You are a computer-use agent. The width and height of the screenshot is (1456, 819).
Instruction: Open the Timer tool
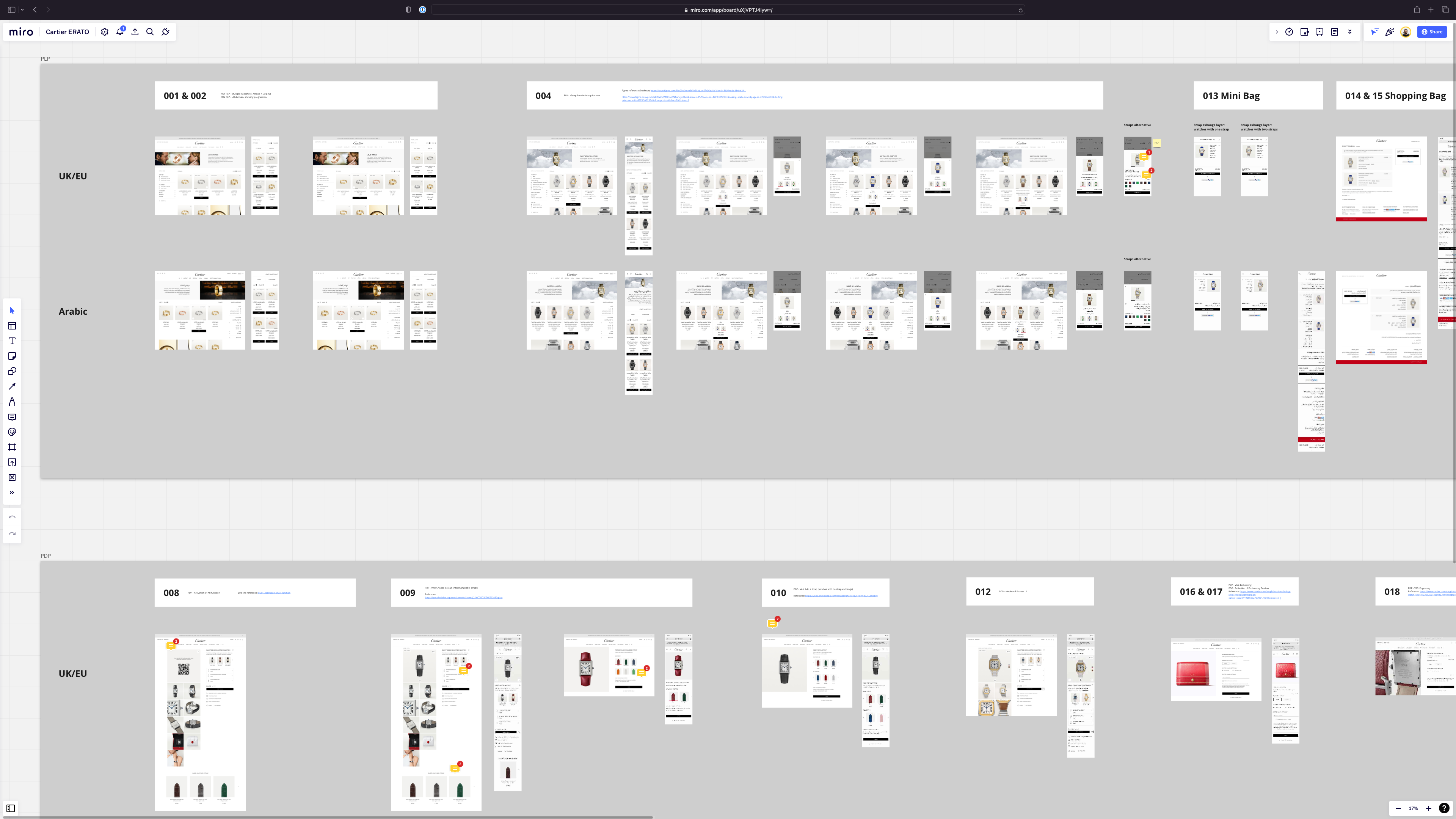point(1289,32)
